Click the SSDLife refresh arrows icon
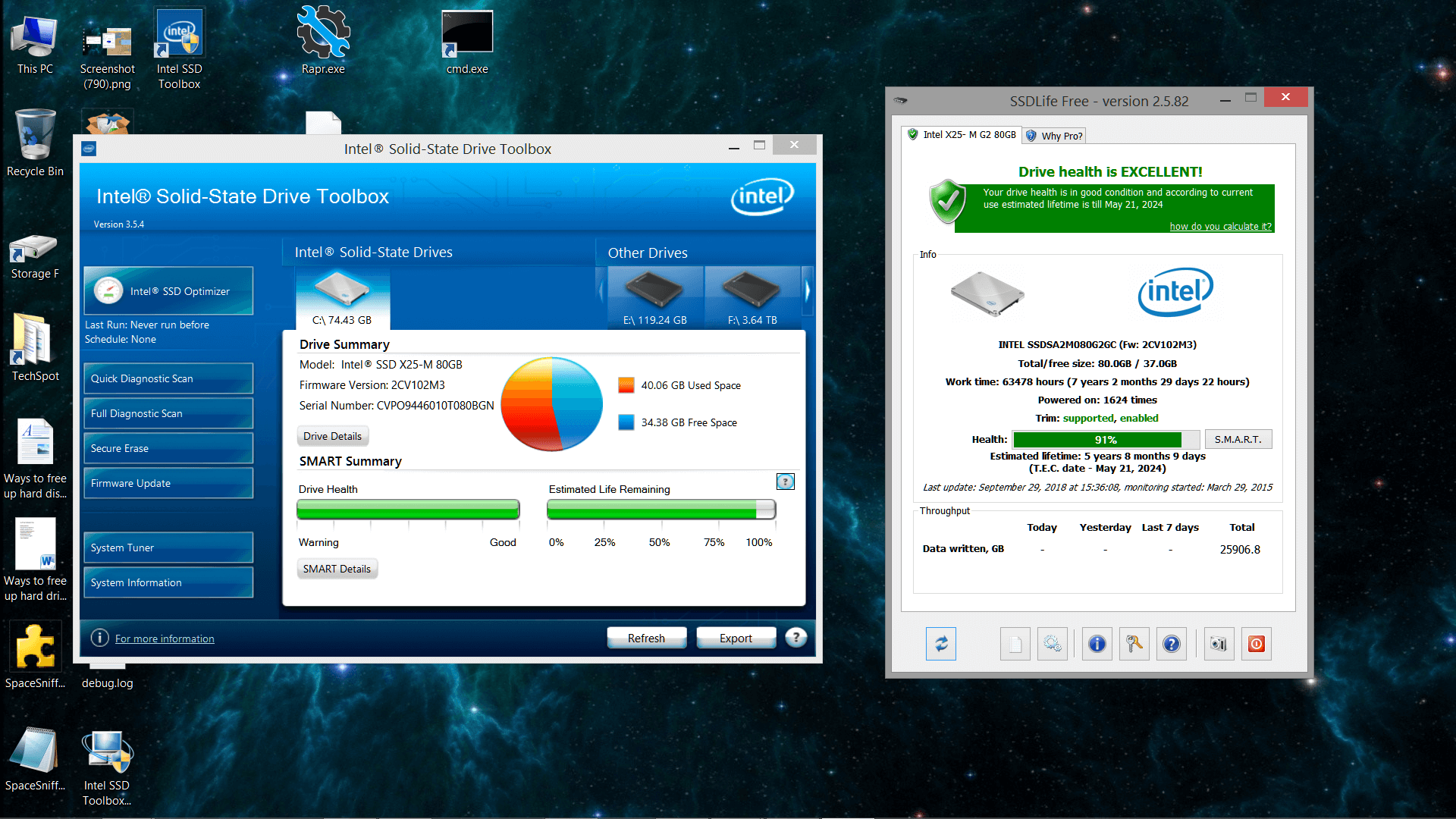1456x819 pixels. pos(941,644)
